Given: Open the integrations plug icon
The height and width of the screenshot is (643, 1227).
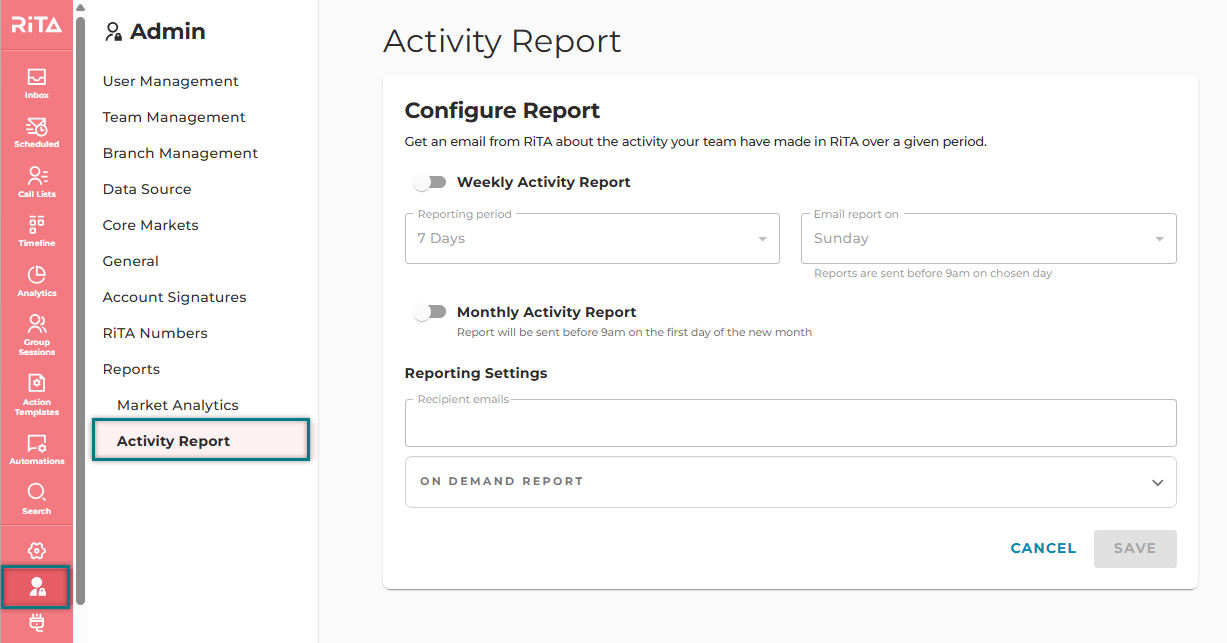Looking at the screenshot, I should pyautogui.click(x=36, y=624).
